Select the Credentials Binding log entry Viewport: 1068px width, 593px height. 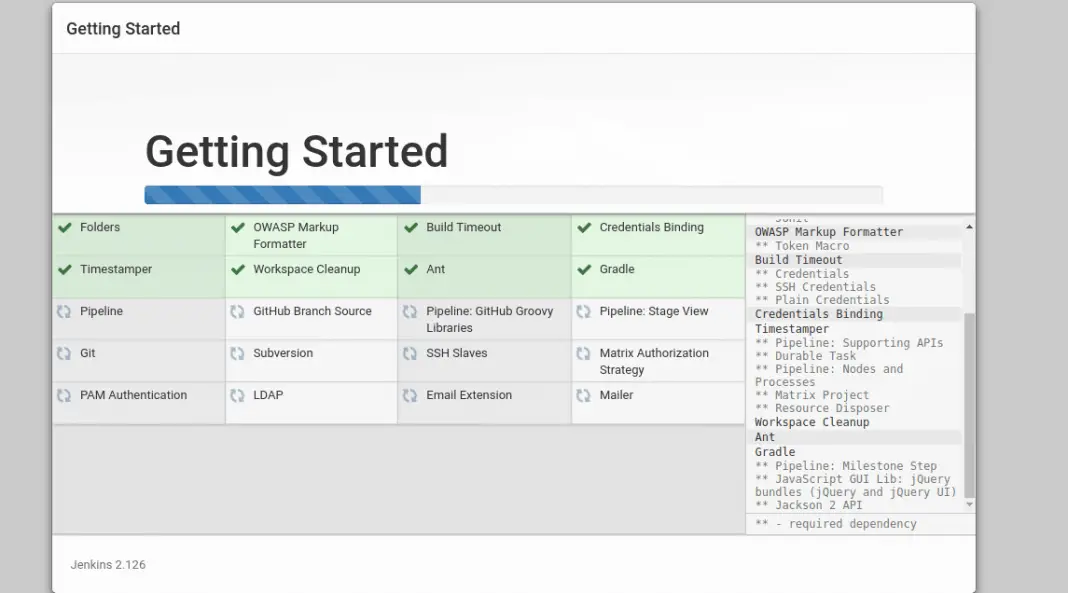(x=820, y=314)
